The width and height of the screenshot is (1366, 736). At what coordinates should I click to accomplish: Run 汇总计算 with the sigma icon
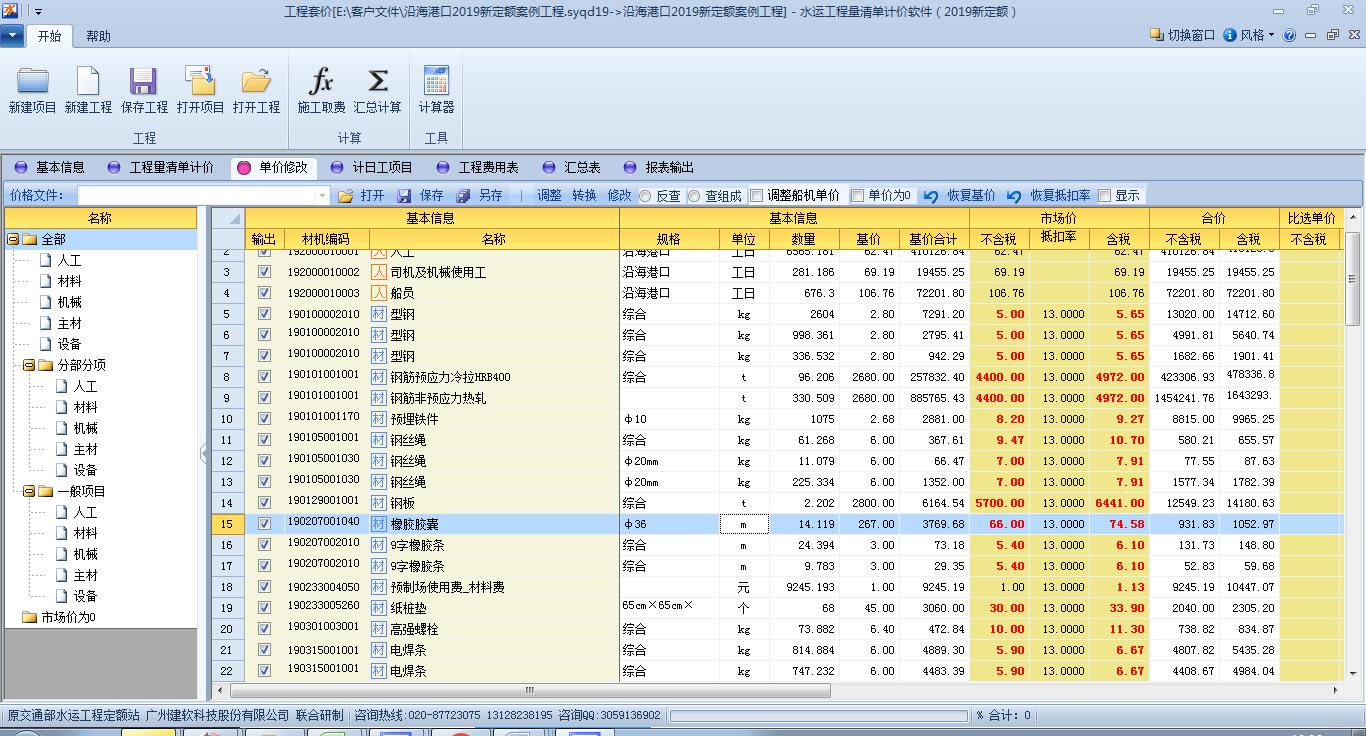point(377,81)
